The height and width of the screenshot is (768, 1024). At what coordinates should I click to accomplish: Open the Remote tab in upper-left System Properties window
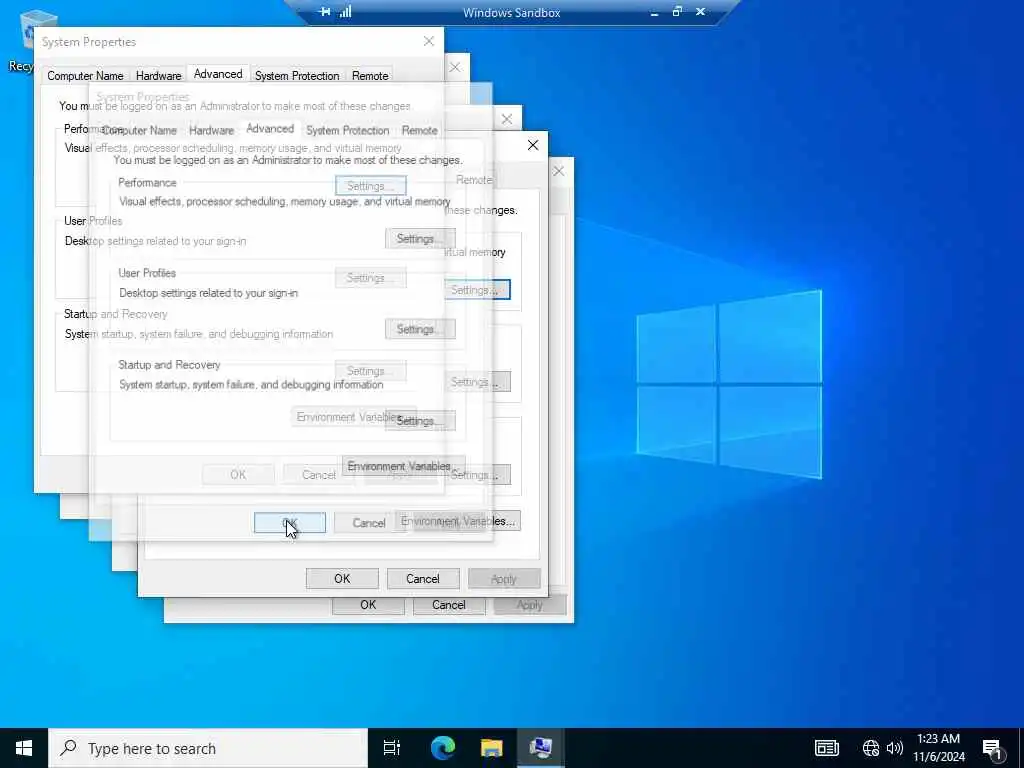pyautogui.click(x=370, y=76)
